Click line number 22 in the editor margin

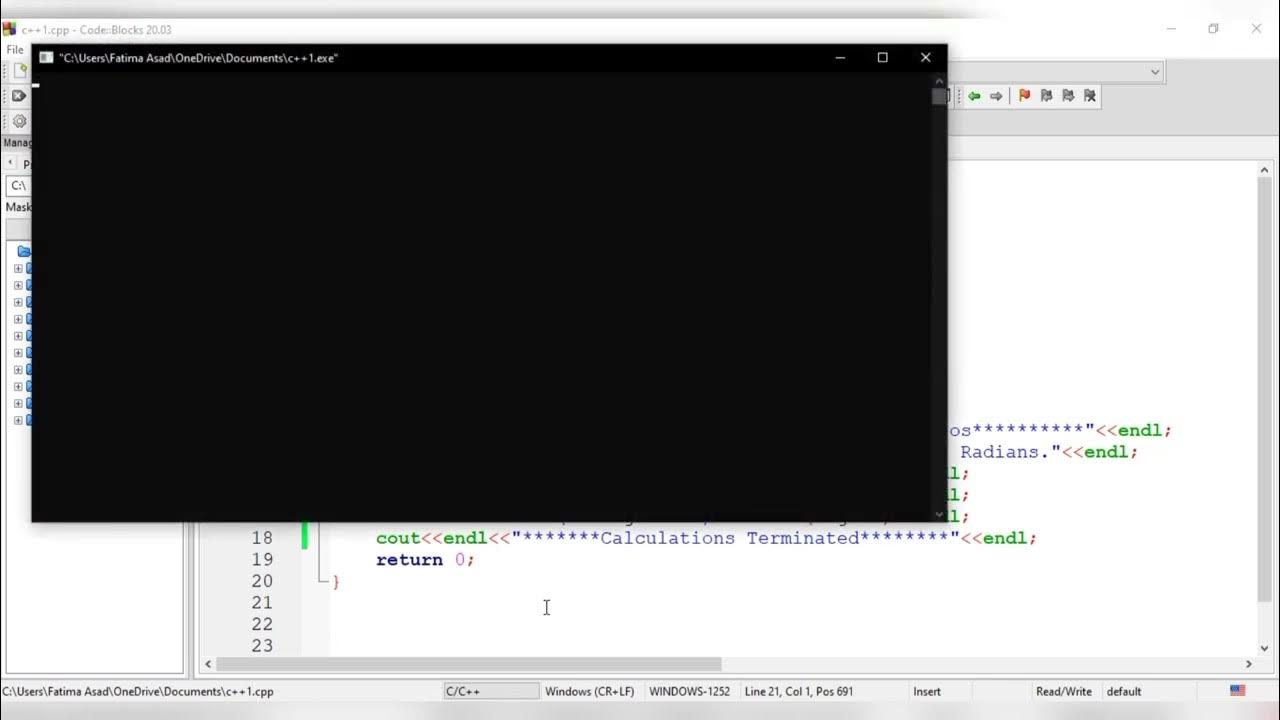tap(262, 624)
